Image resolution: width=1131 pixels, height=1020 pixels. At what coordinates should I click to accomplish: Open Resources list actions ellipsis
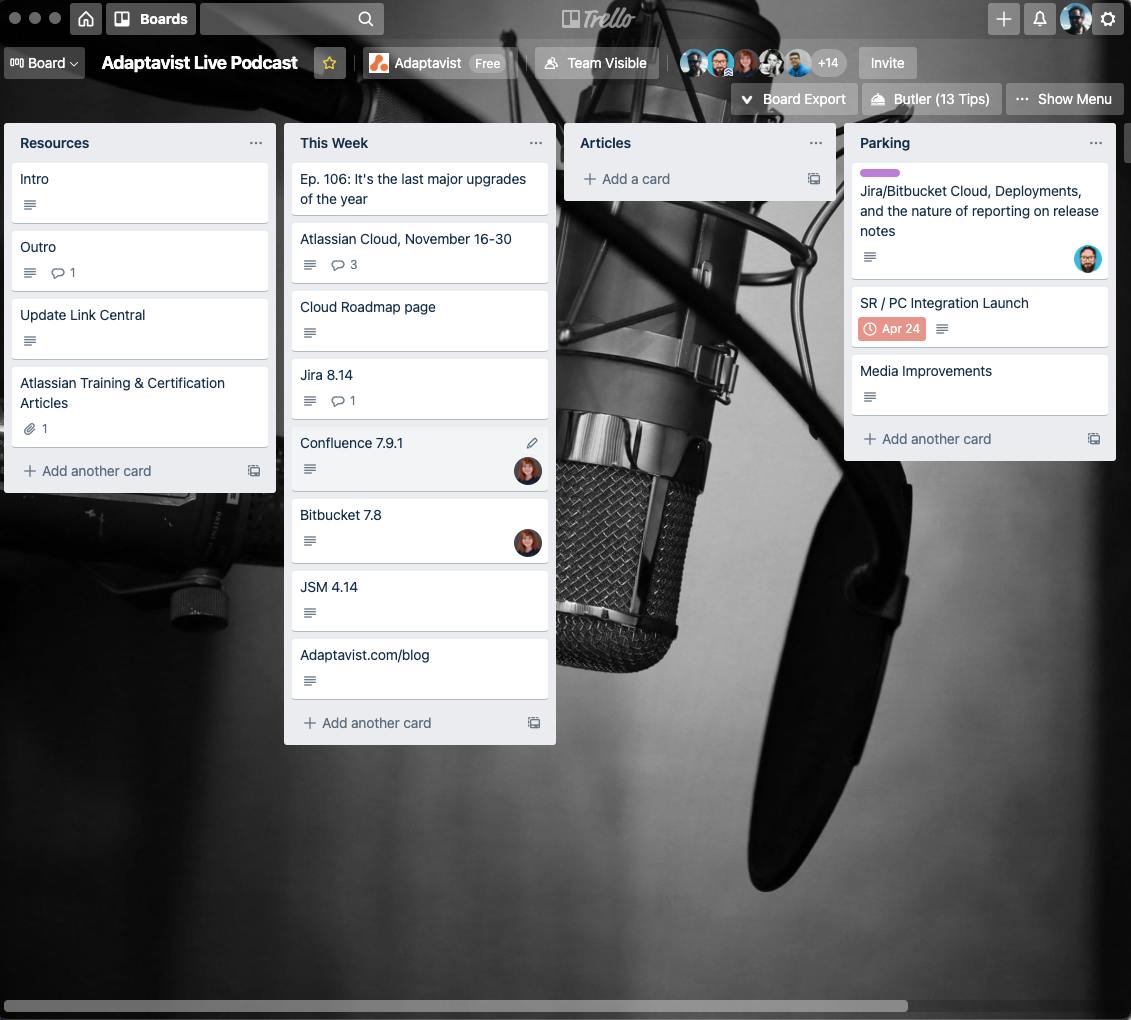pos(256,143)
